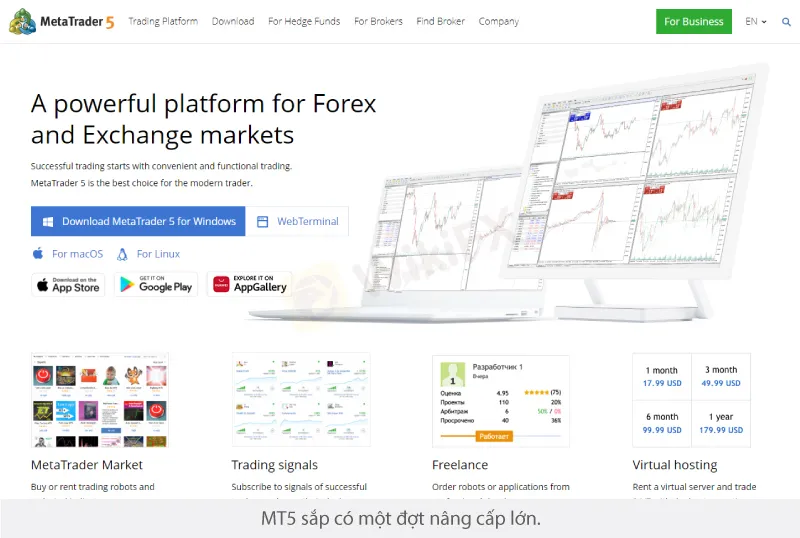Click 'Order robots or applications from' text

[501, 487]
